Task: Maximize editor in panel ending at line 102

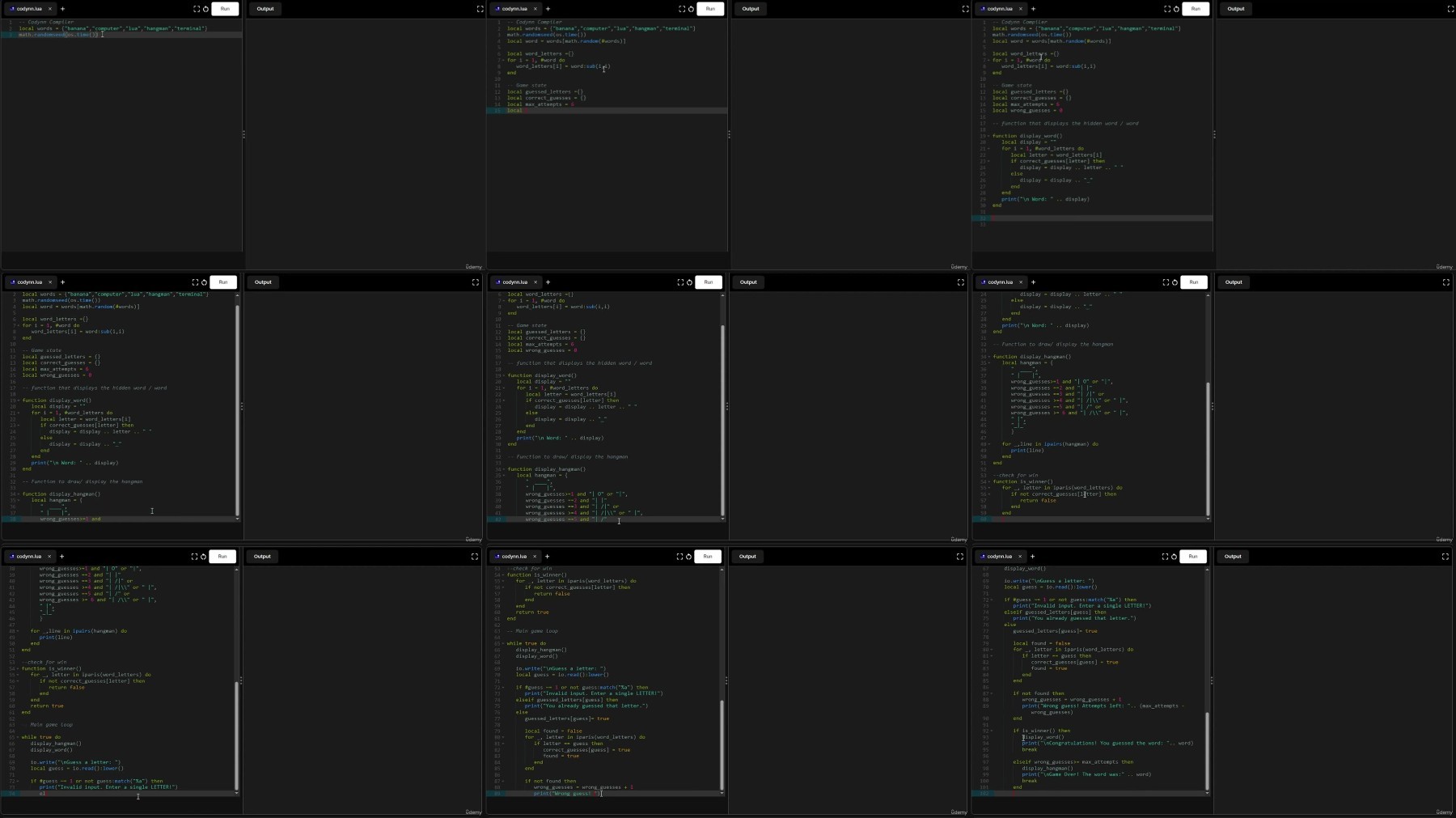Action: tap(1165, 557)
